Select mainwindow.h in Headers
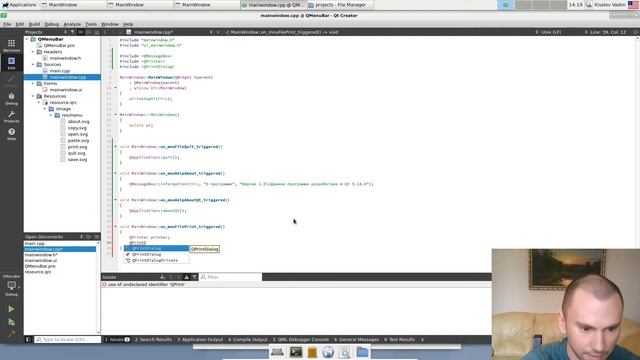Viewport: 640px width, 360px height. (x=65, y=58)
